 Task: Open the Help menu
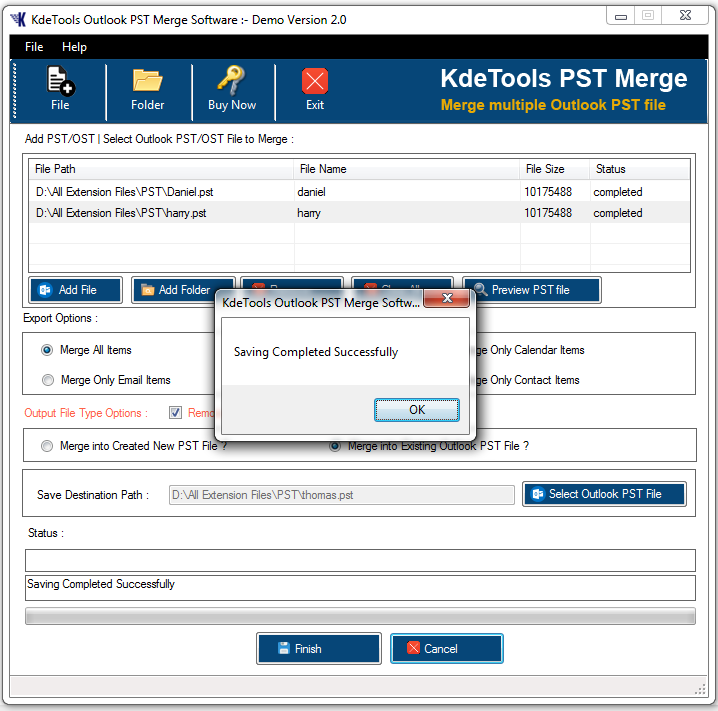pyautogui.click(x=74, y=47)
